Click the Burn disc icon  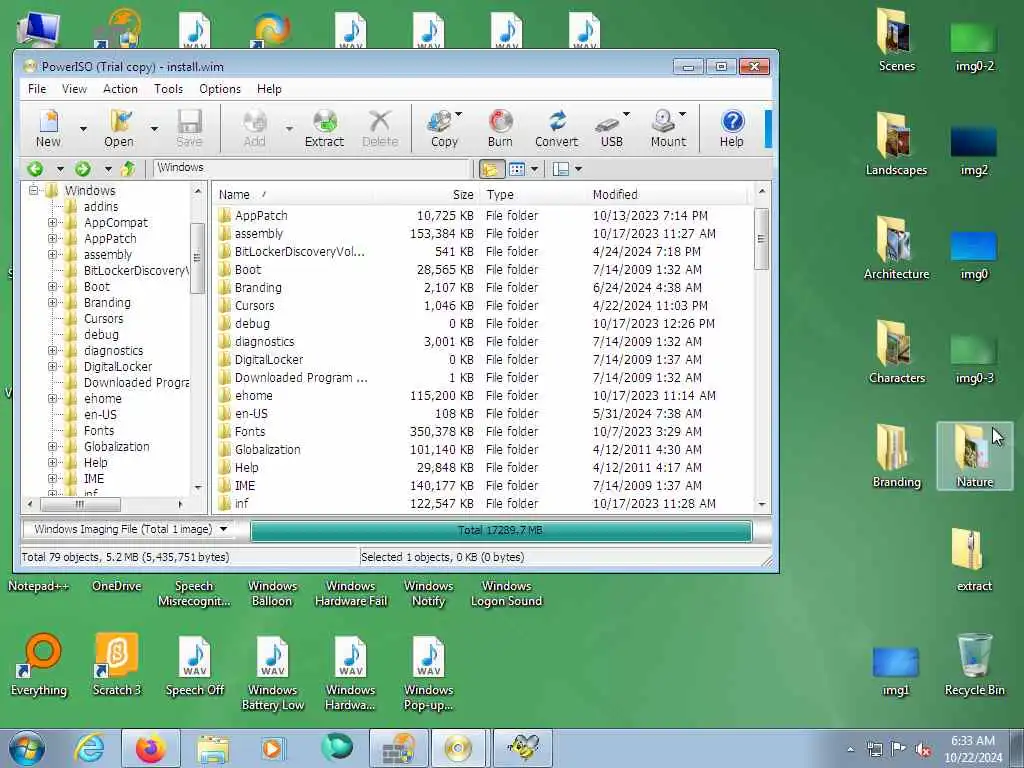click(x=500, y=129)
